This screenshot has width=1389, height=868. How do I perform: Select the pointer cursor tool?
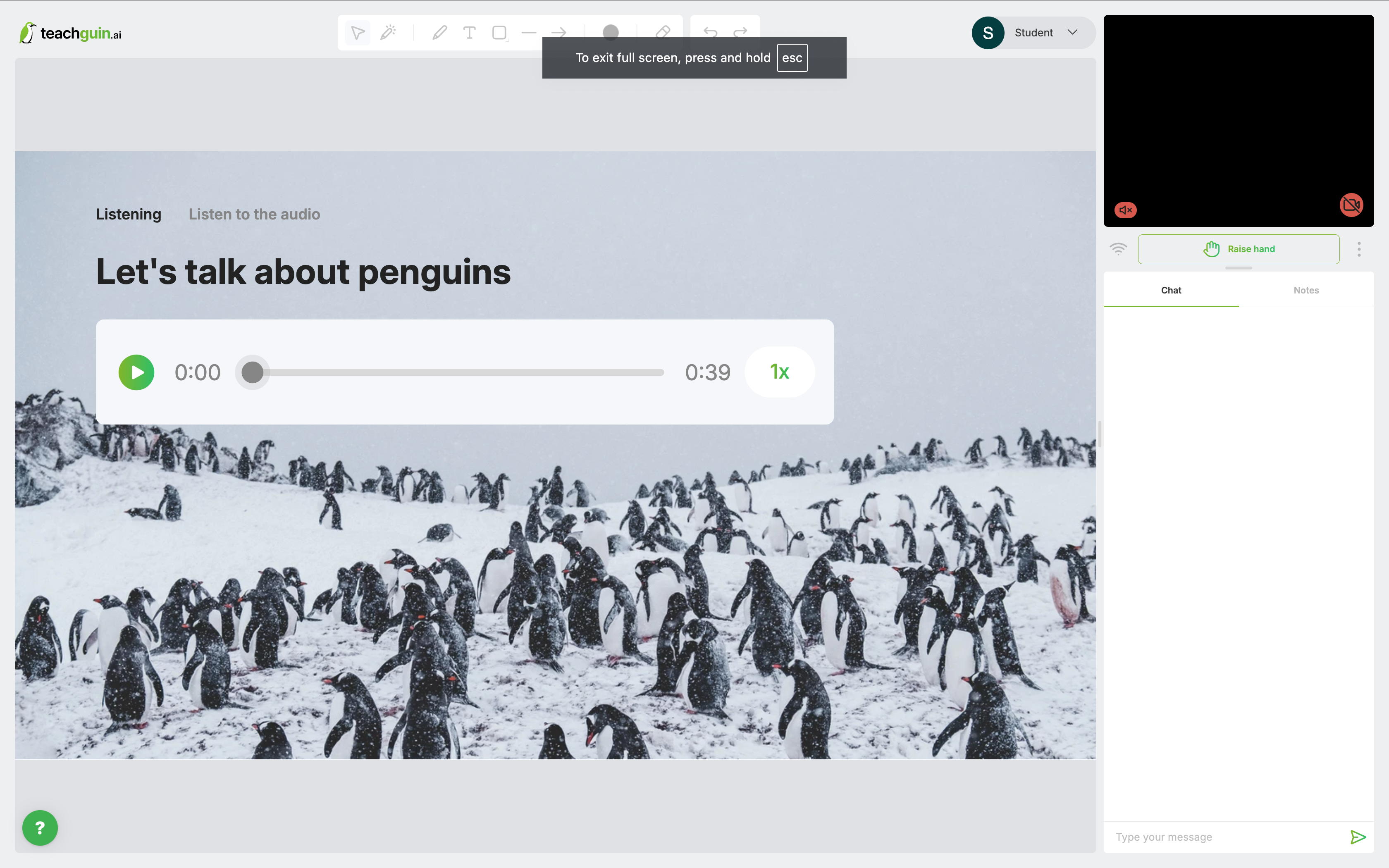358,33
